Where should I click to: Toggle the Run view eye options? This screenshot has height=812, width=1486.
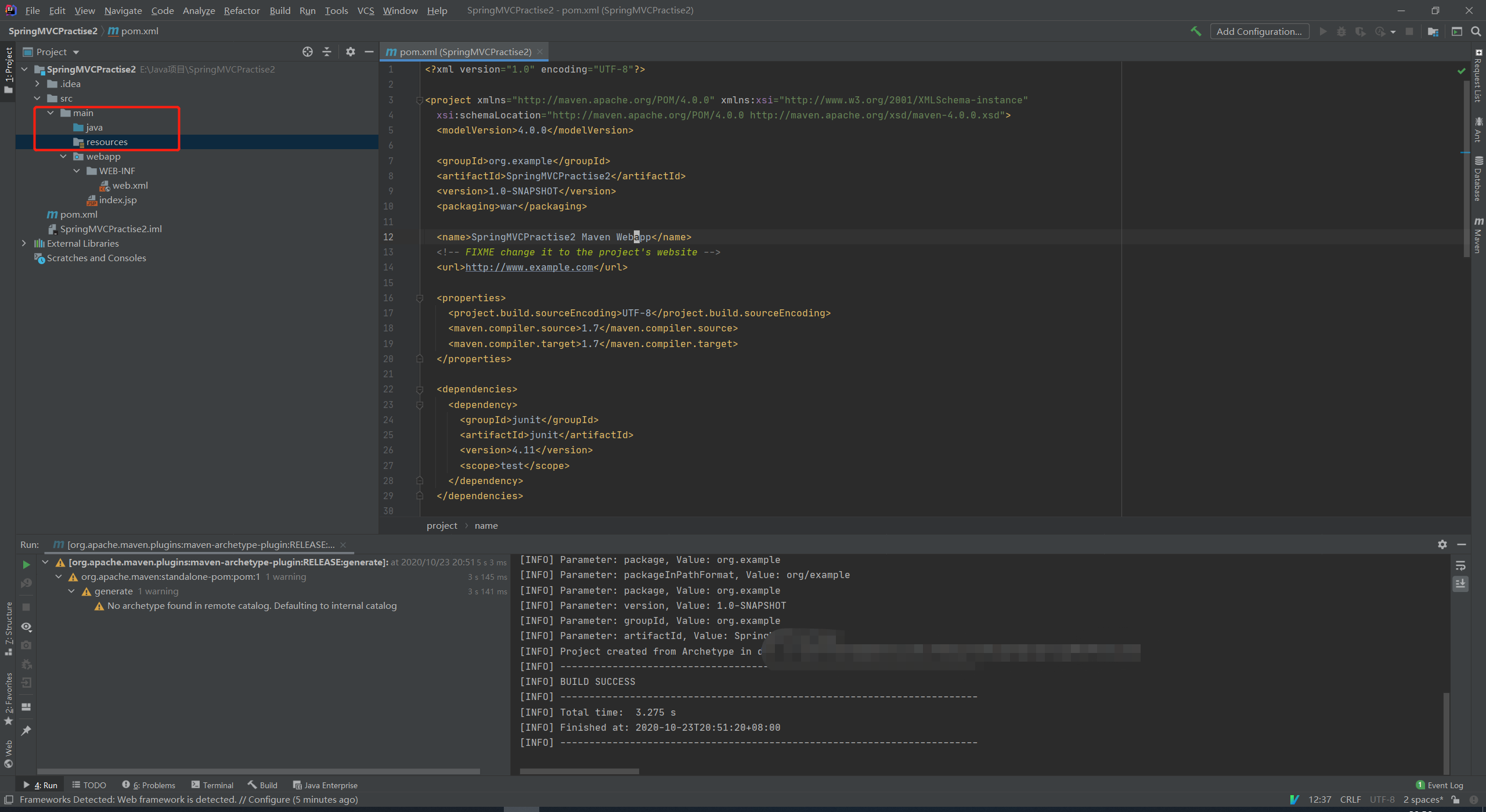point(26,627)
